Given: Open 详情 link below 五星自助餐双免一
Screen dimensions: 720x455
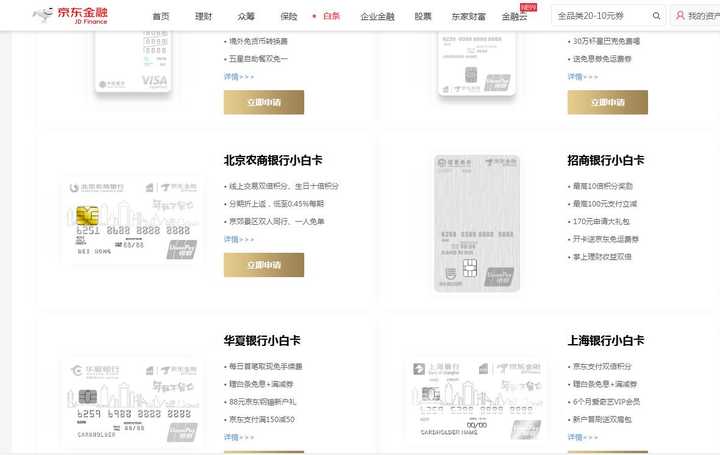Looking at the screenshot, I should coord(239,77).
